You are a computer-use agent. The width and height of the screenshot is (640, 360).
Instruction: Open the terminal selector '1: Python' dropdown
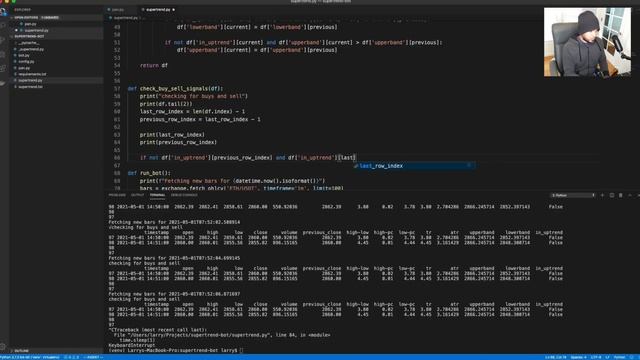click(x=573, y=195)
